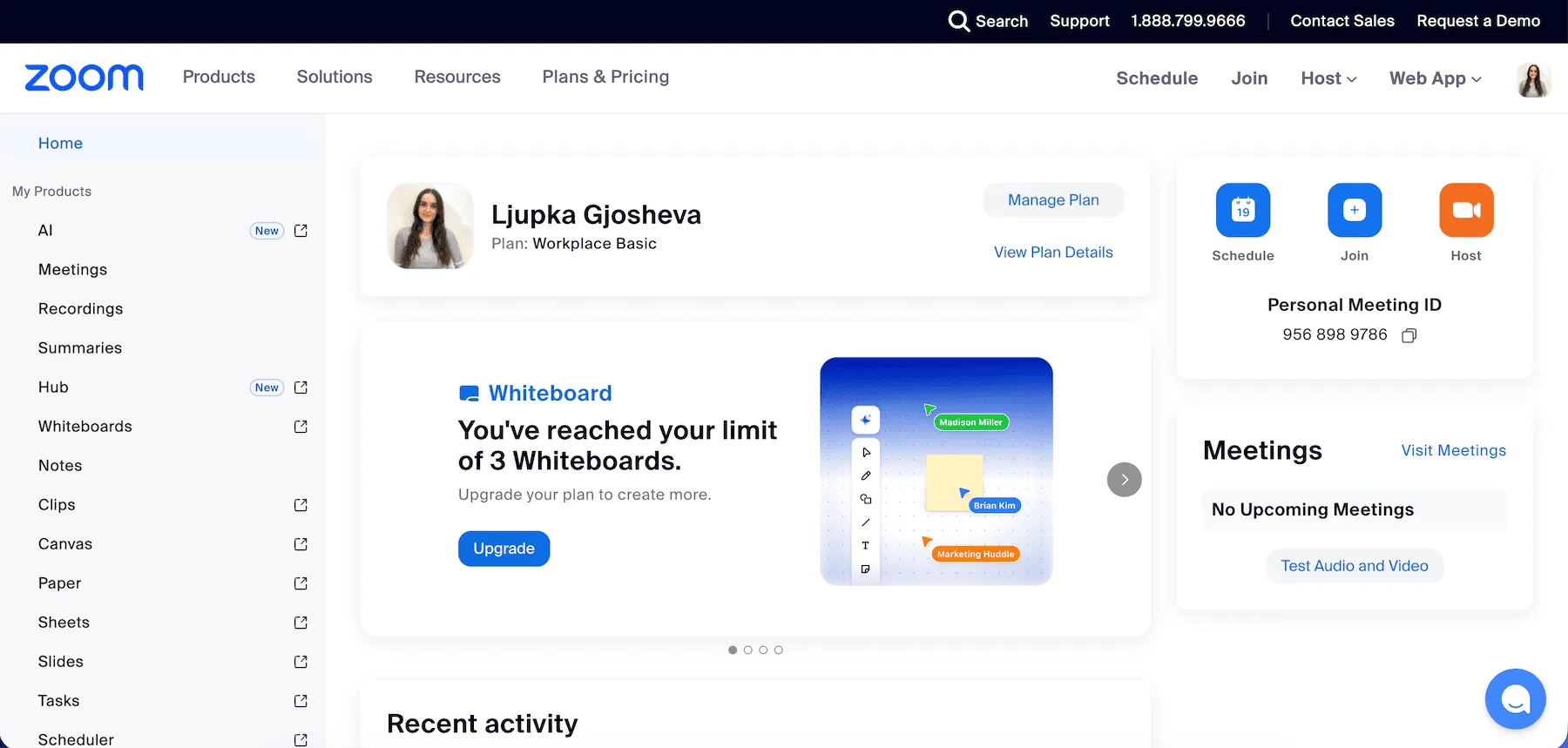Click the Recent activity heading
Image resolution: width=1568 pixels, height=748 pixels.
point(483,724)
